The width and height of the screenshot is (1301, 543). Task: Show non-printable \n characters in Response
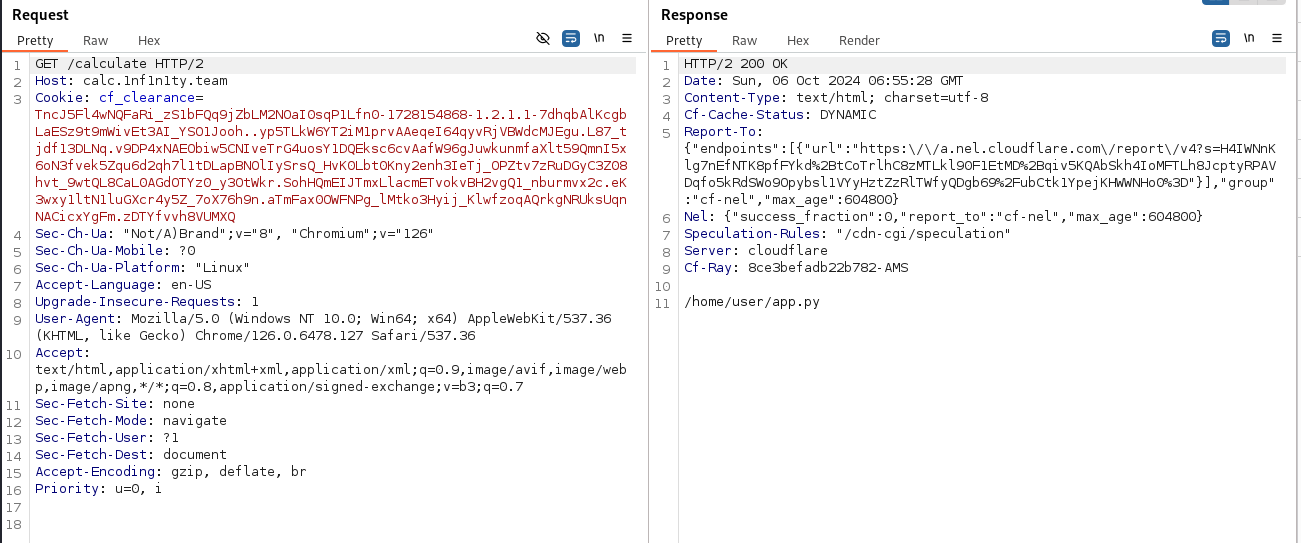1248,38
